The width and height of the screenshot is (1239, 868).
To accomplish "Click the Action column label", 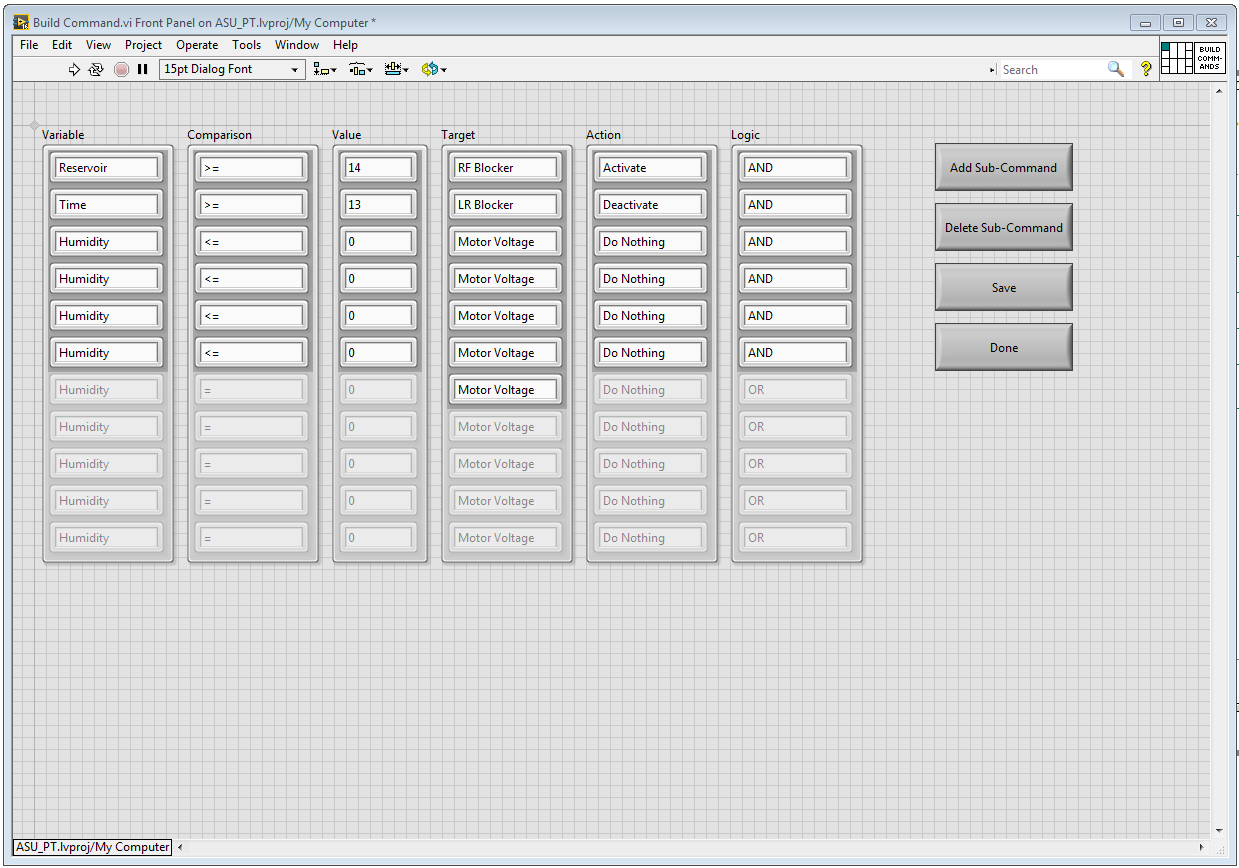I will tap(604, 135).
